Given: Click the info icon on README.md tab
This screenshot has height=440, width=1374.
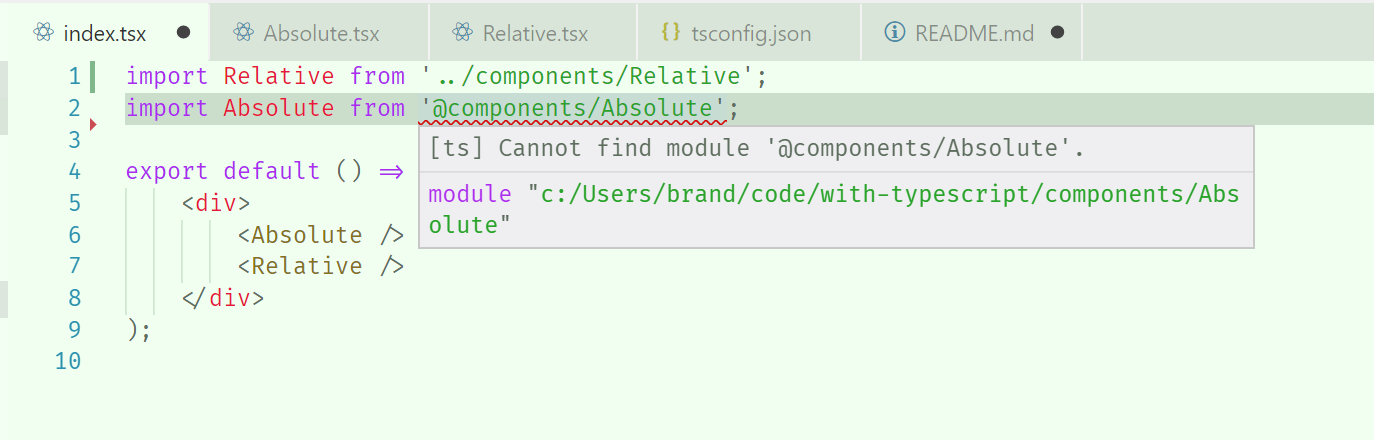Looking at the screenshot, I should point(895,33).
